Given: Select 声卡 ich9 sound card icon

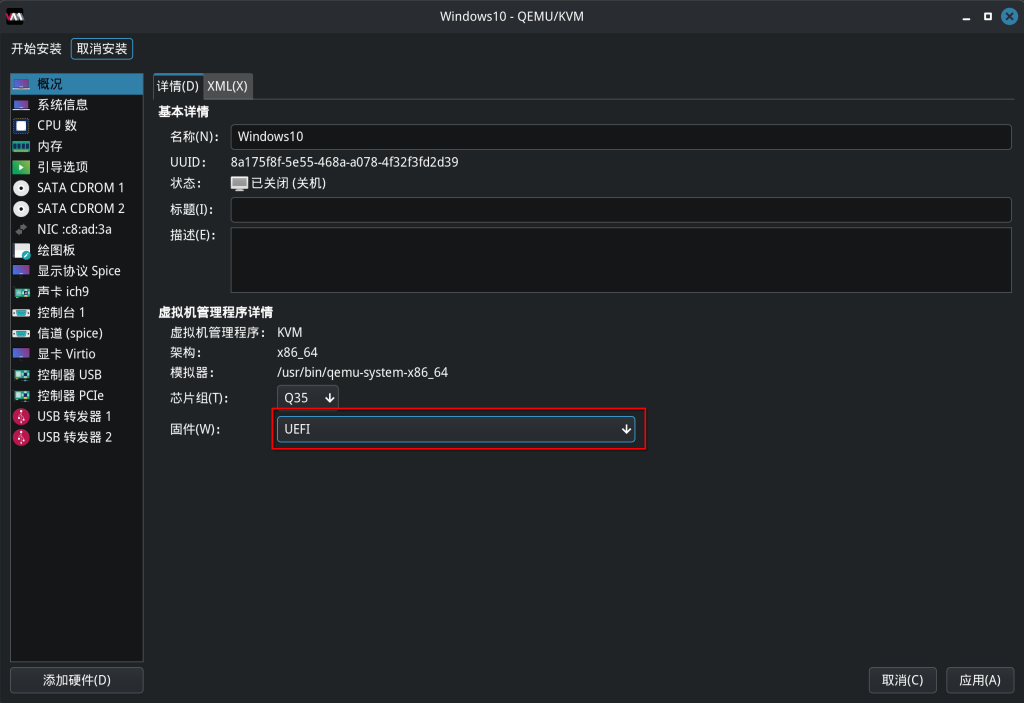Looking at the screenshot, I should coord(21,292).
